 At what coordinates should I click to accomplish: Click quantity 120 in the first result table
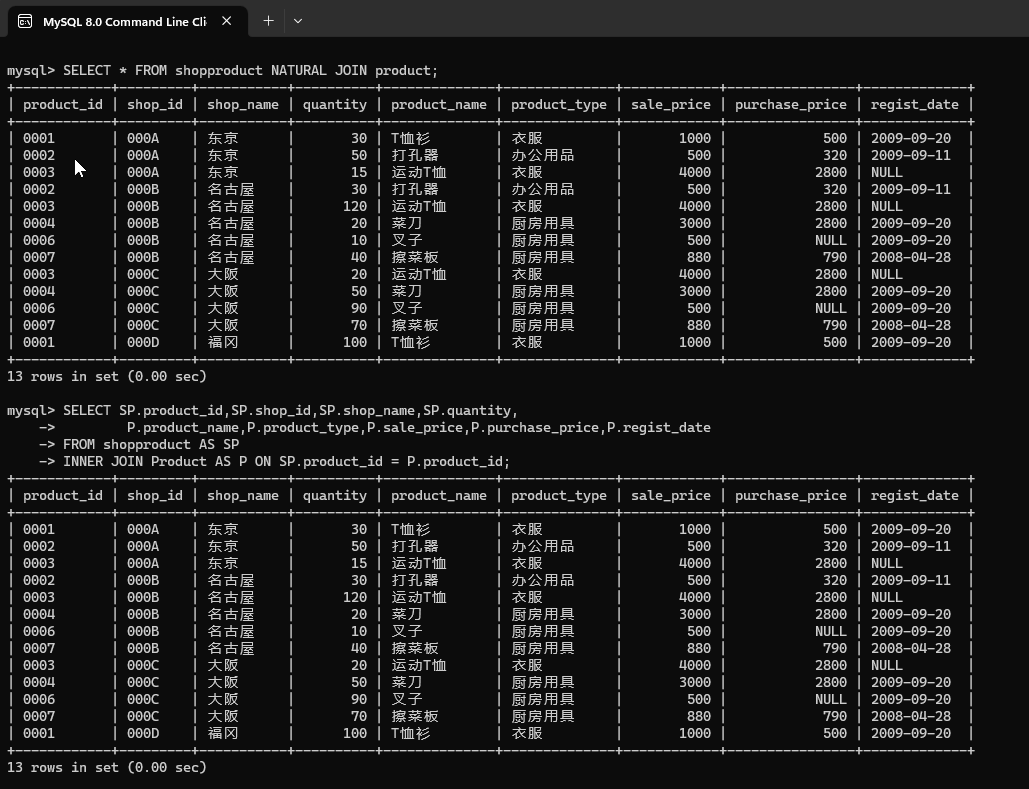(355, 206)
